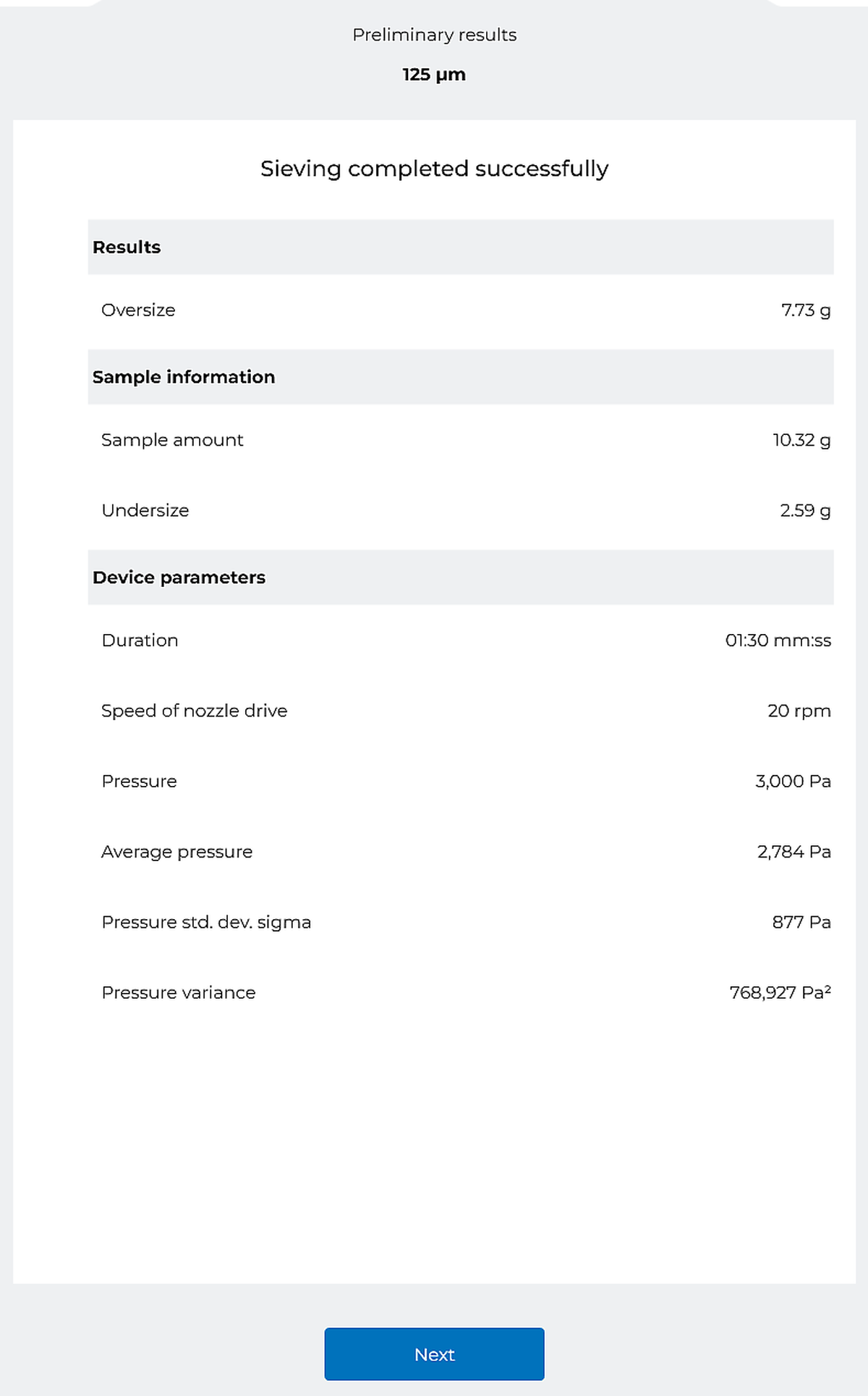Click the Undersize value 2.59 g

click(804, 510)
